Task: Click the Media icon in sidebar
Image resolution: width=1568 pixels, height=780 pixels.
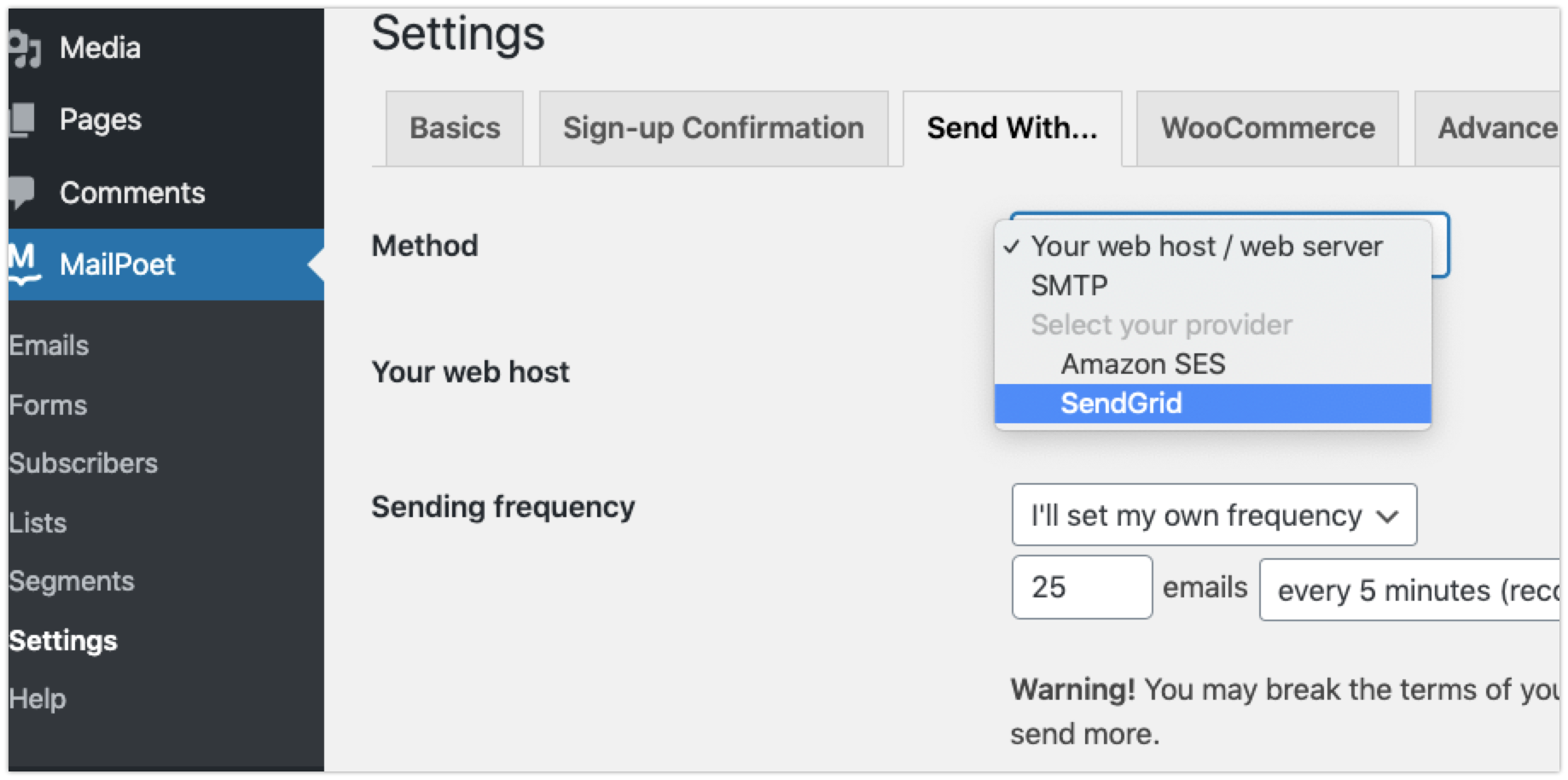Action: pos(24,49)
